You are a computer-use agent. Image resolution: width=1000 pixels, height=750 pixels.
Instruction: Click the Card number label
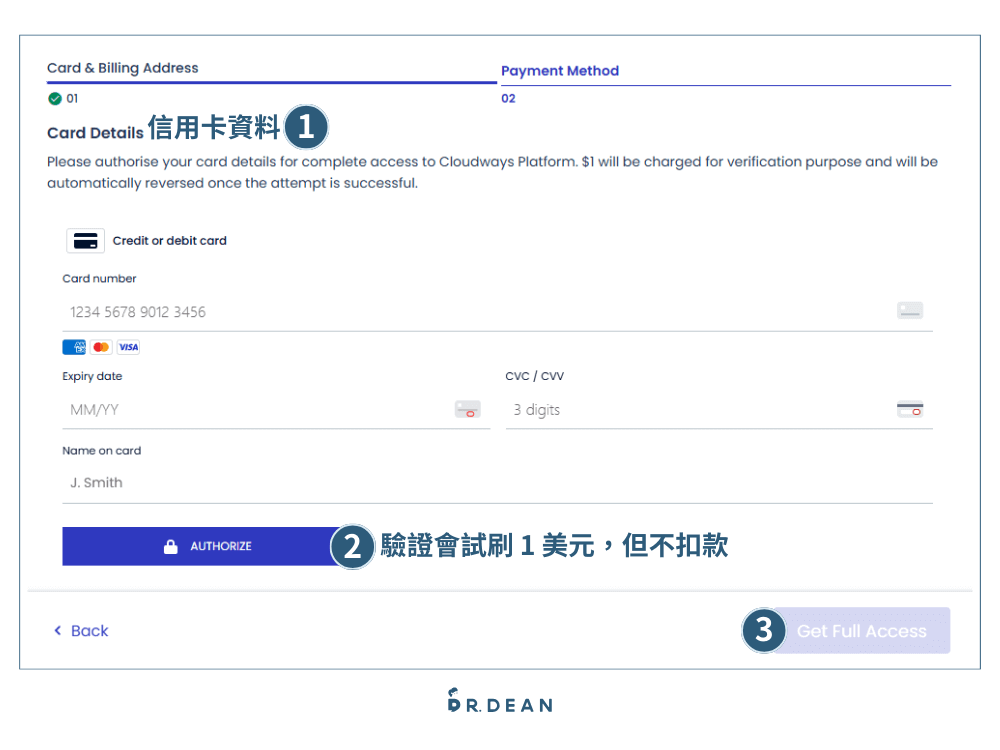click(x=99, y=279)
